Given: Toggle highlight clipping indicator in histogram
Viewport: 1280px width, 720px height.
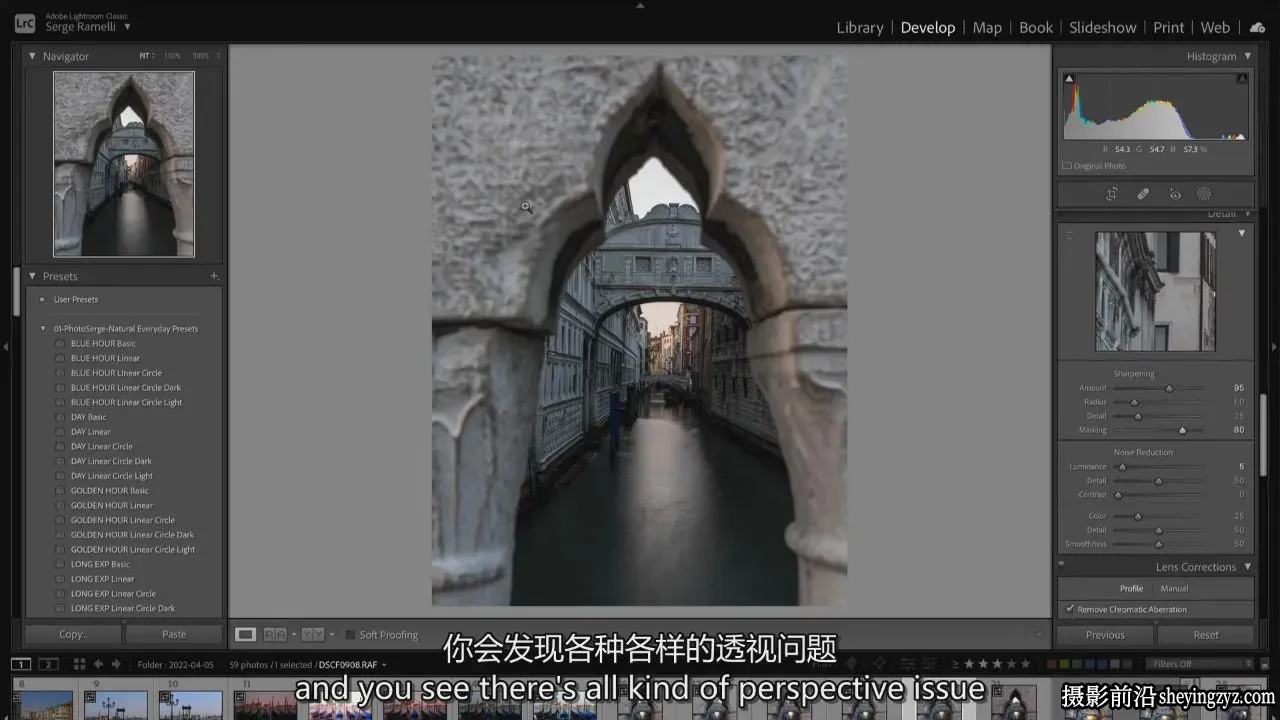Looking at the screenshot, I should 1242,78.
